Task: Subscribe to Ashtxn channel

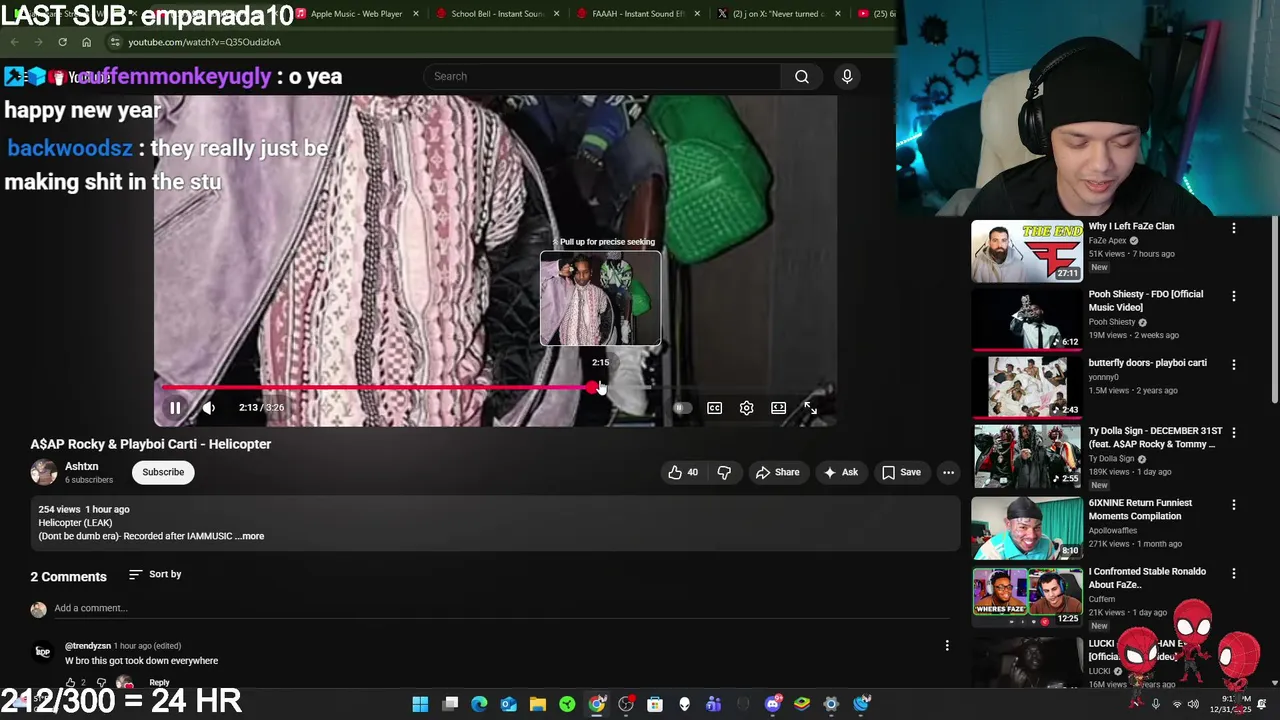Action: pos(163,472)
